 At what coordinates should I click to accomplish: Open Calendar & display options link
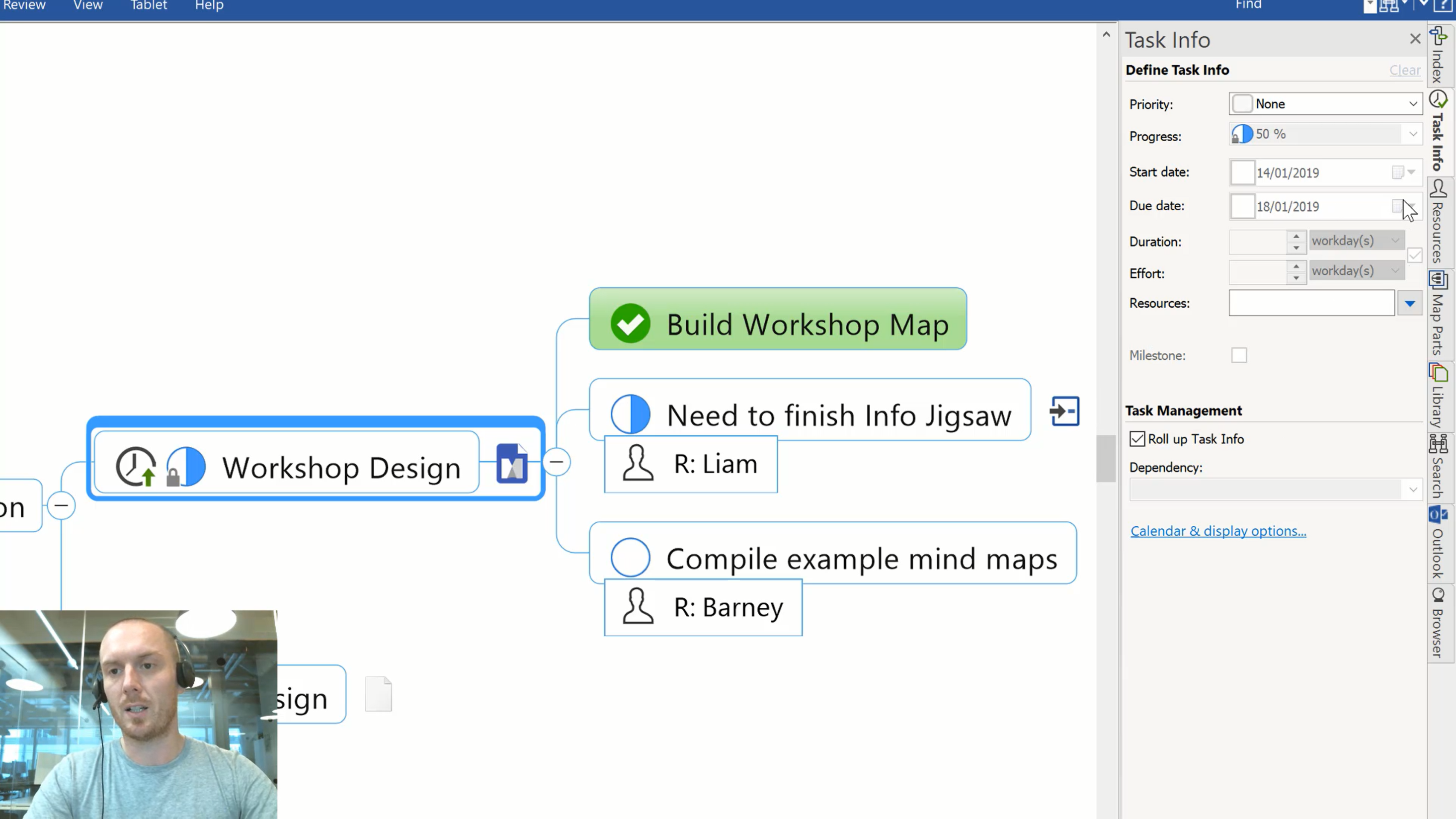(x=1218, y=531)
